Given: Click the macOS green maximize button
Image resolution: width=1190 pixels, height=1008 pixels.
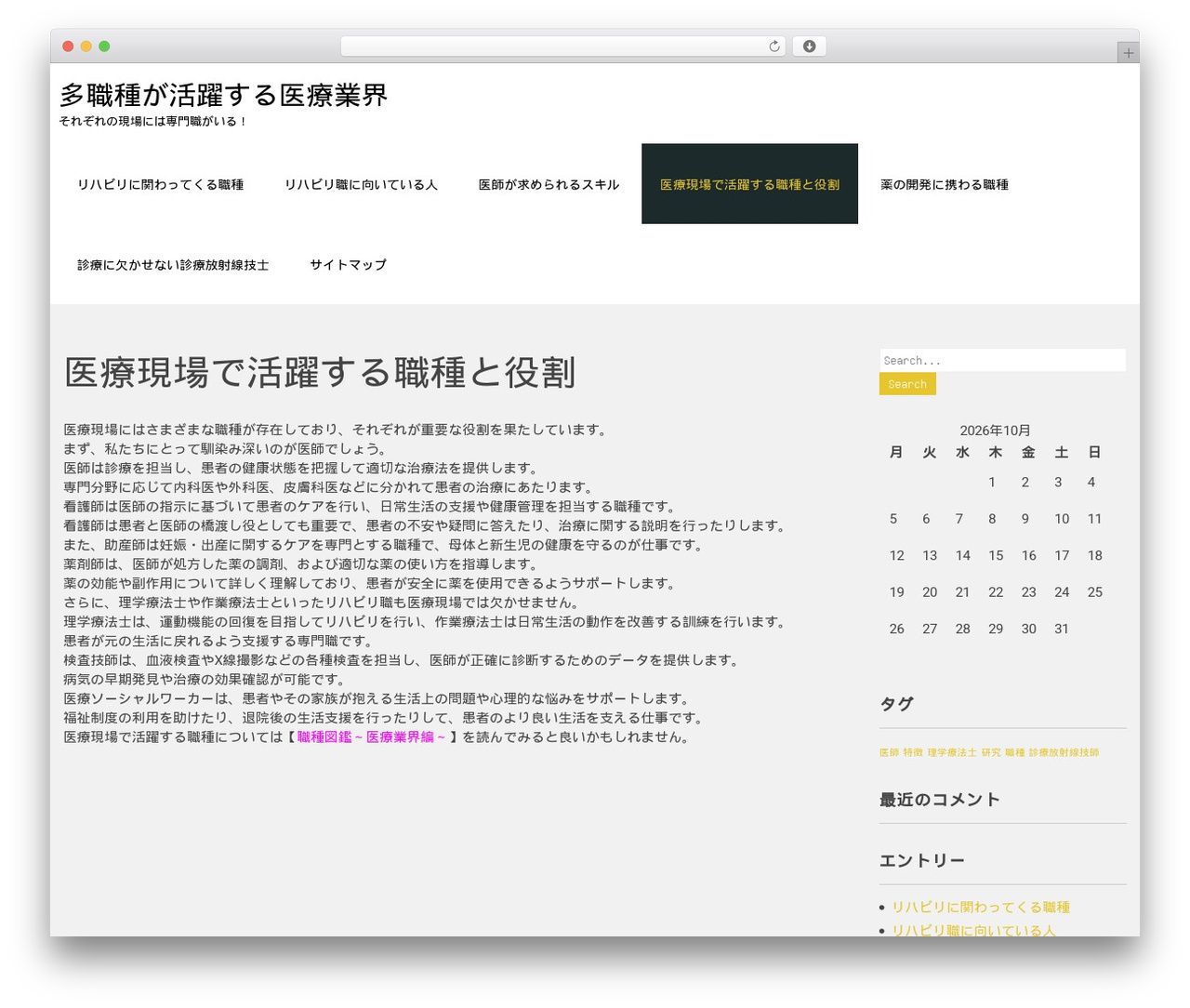Looking at the screenshot, I should coord(104,46).
